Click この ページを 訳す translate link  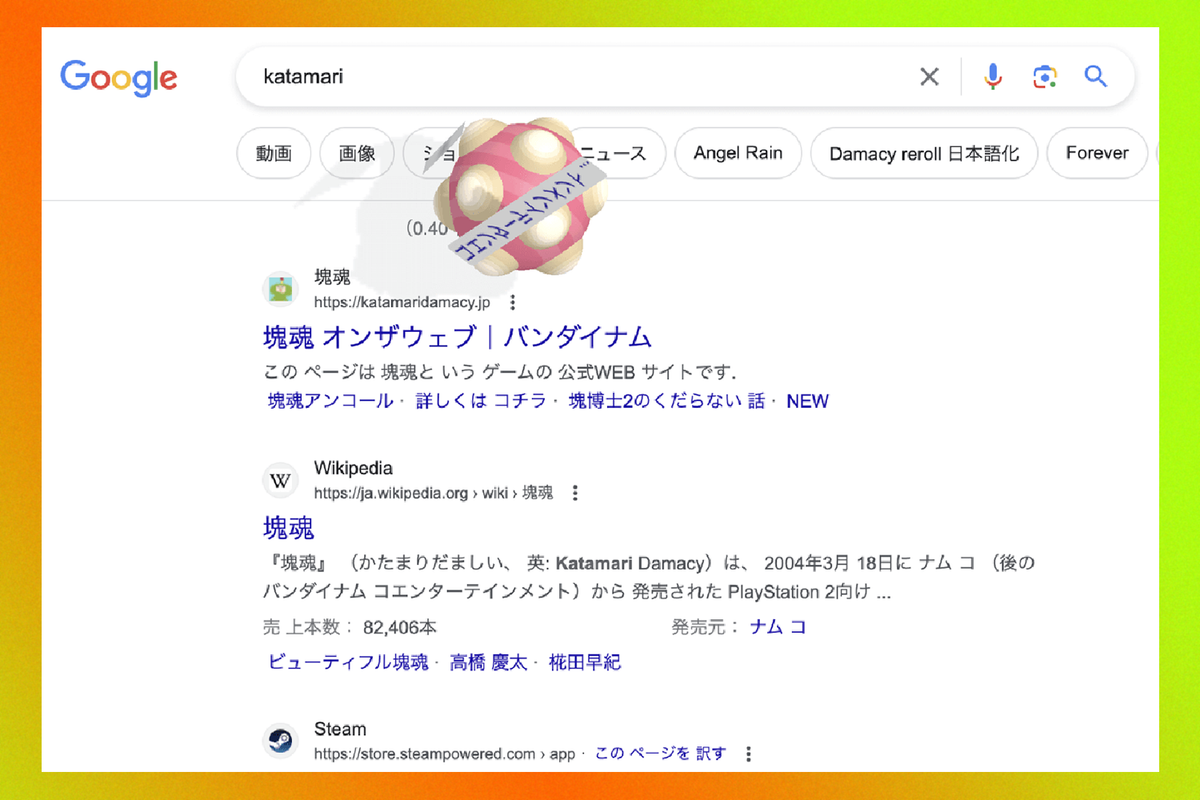(x=660, y=753)
